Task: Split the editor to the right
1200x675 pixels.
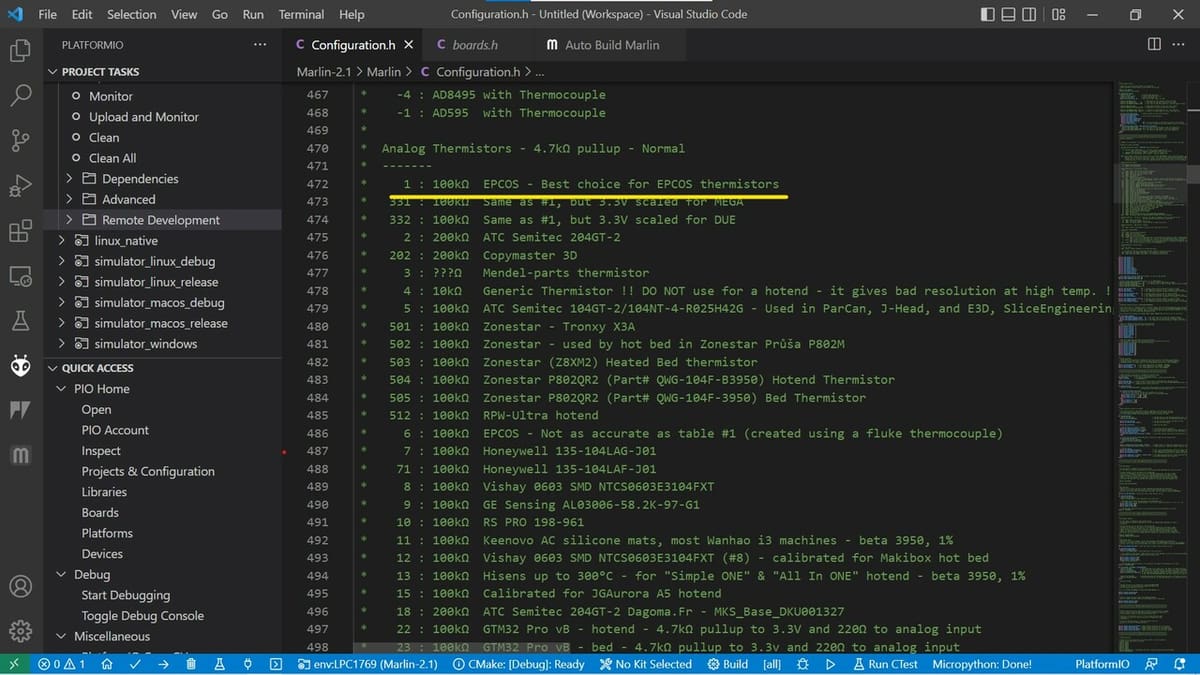Action: click(1154, 44)
